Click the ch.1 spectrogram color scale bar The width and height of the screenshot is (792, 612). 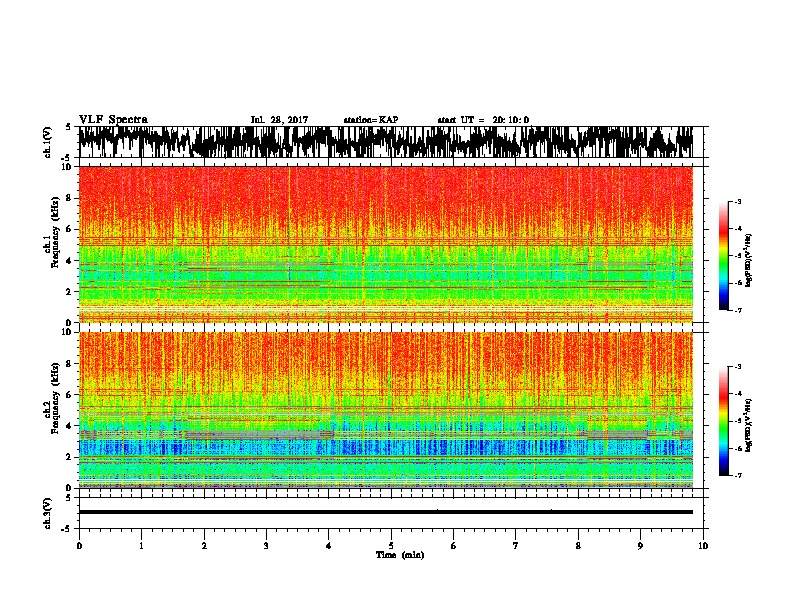[723, 256]
